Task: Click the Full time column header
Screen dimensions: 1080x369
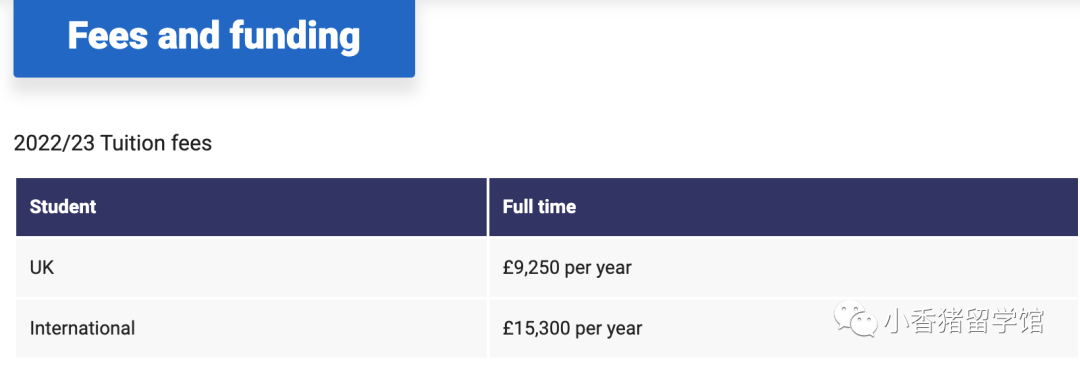Action: coord(783,207)
